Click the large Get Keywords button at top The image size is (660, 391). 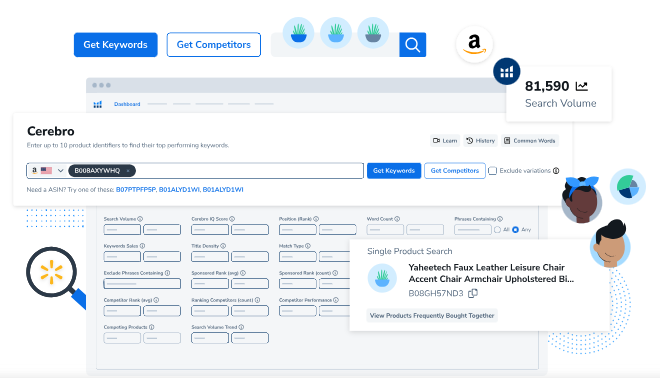[x=115, y=45]
